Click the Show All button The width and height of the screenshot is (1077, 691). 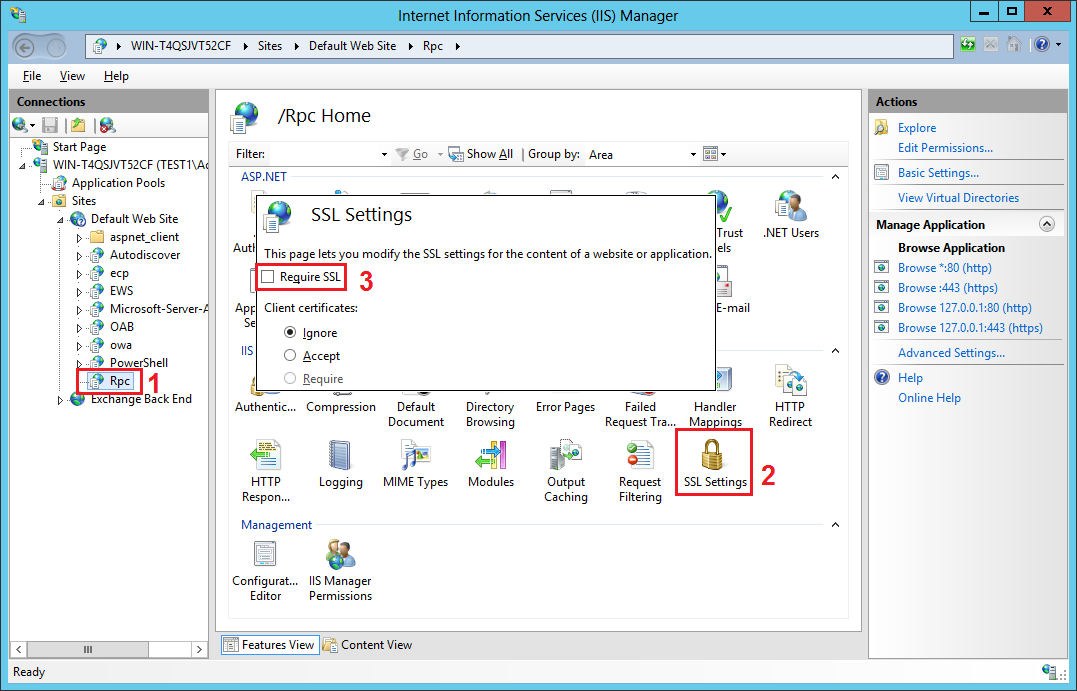pyautogui.click(x=481, y=154)
